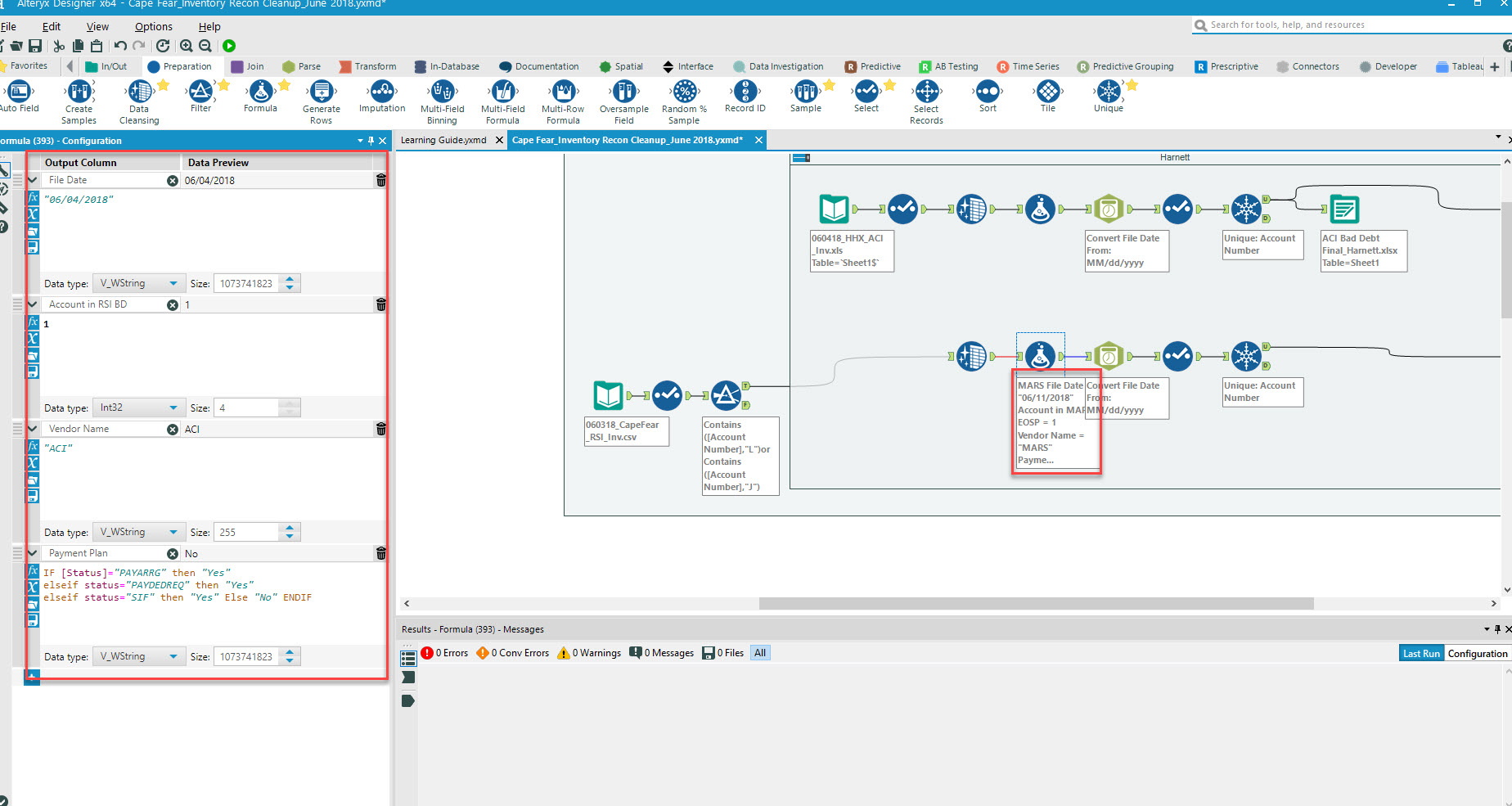Image resolution: width=1512 pixels, height=806 pixels.
Task: Switch to the Learning Guide.yxmd tab
Action: (446, 140)
